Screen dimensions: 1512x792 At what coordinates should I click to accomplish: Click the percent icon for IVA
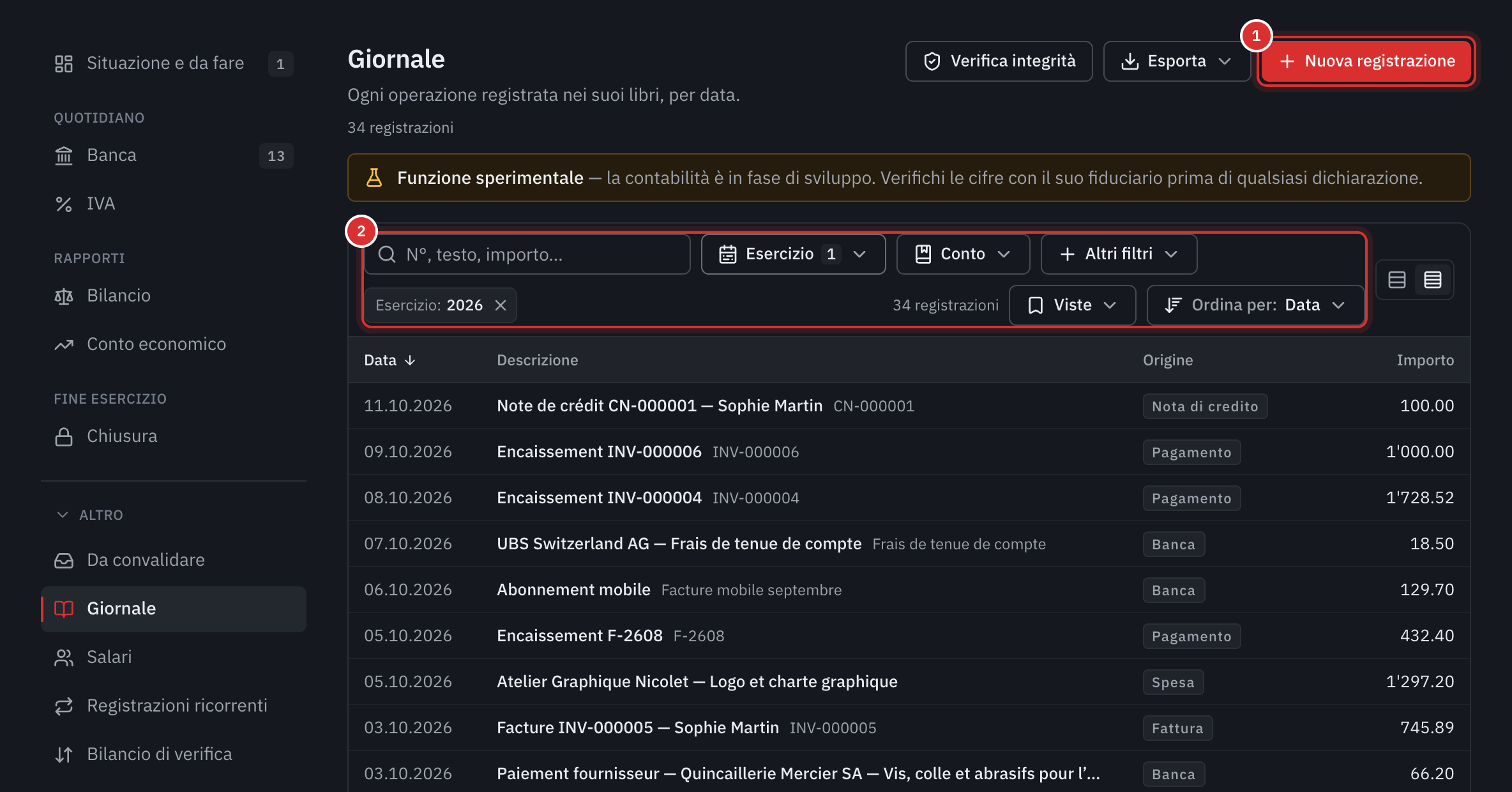pyautogui.click(x=64, y=204)
